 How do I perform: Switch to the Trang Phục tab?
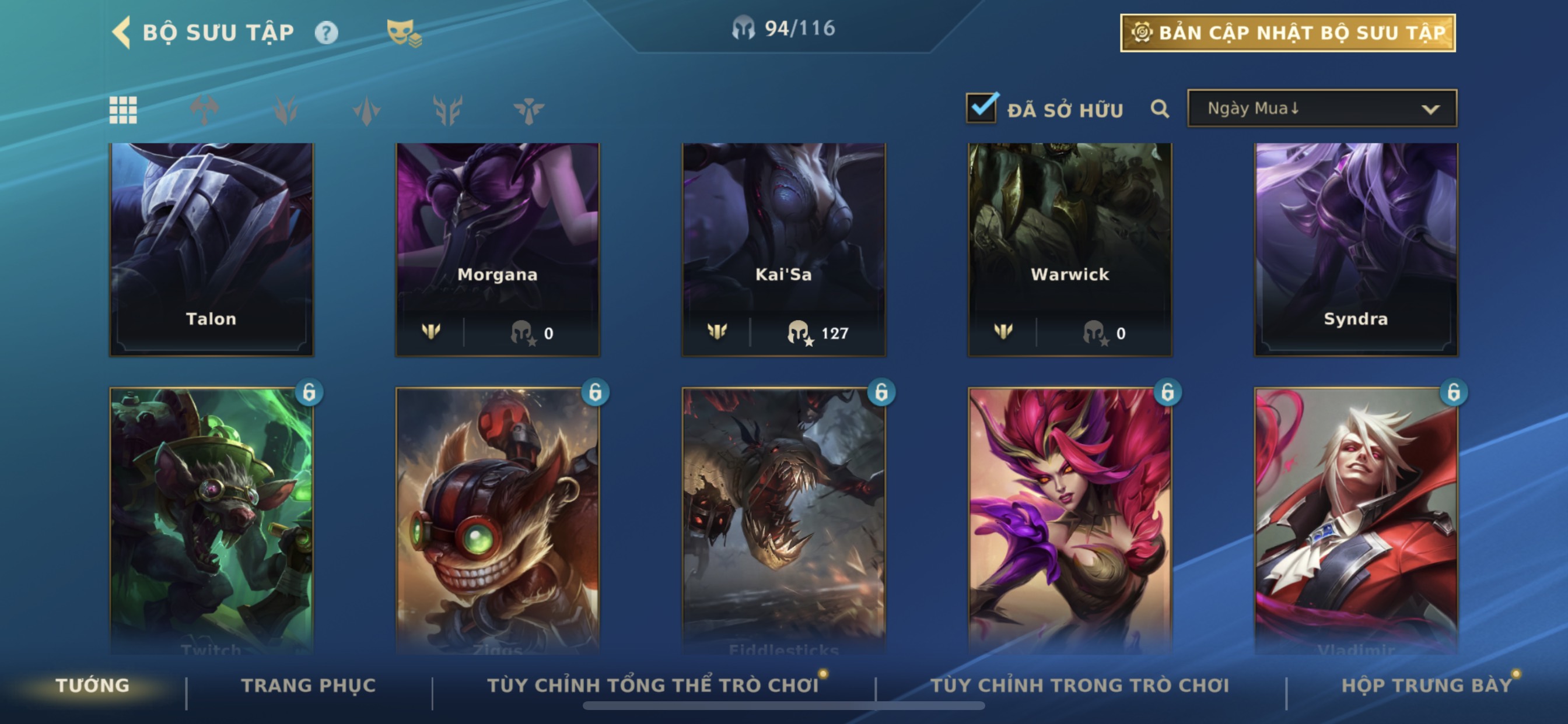point(309,686)
